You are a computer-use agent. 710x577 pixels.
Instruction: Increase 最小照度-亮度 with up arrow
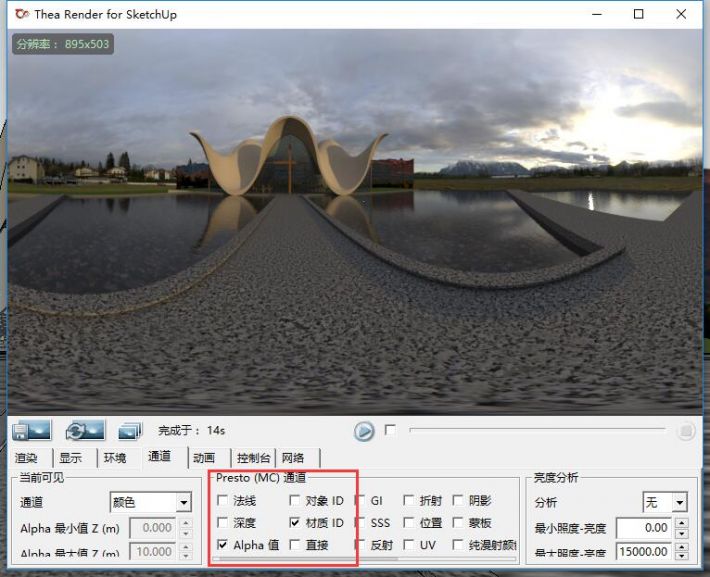[x=681, y=523]
